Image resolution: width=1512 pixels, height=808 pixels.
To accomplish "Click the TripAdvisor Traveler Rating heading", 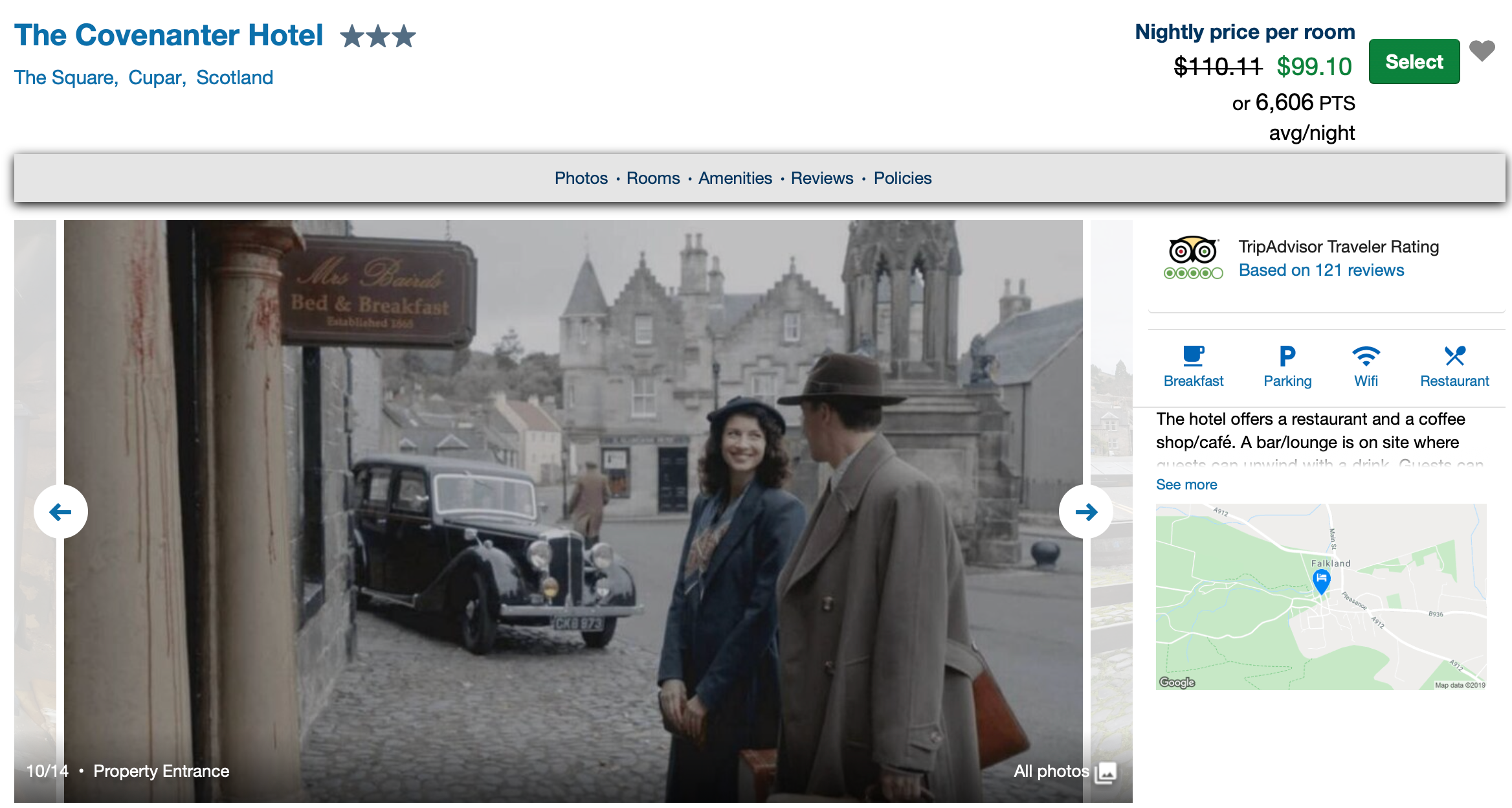I will pyautogui.click(x=1339, y=247).
